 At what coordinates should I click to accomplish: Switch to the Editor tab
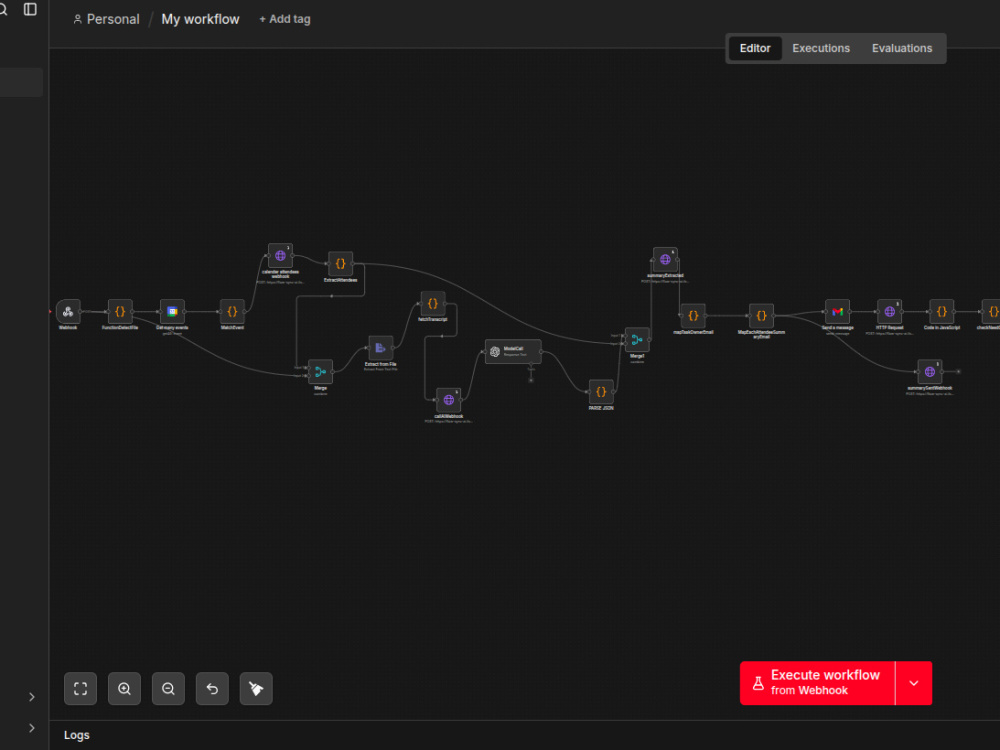(755, 48)
